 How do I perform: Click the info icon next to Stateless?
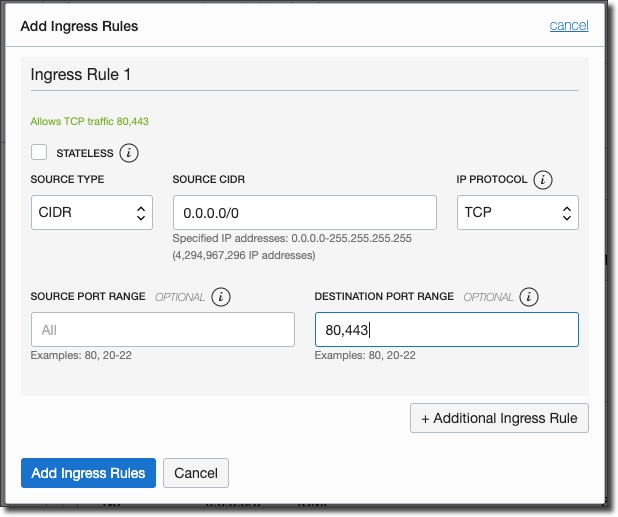pos(129,153)
